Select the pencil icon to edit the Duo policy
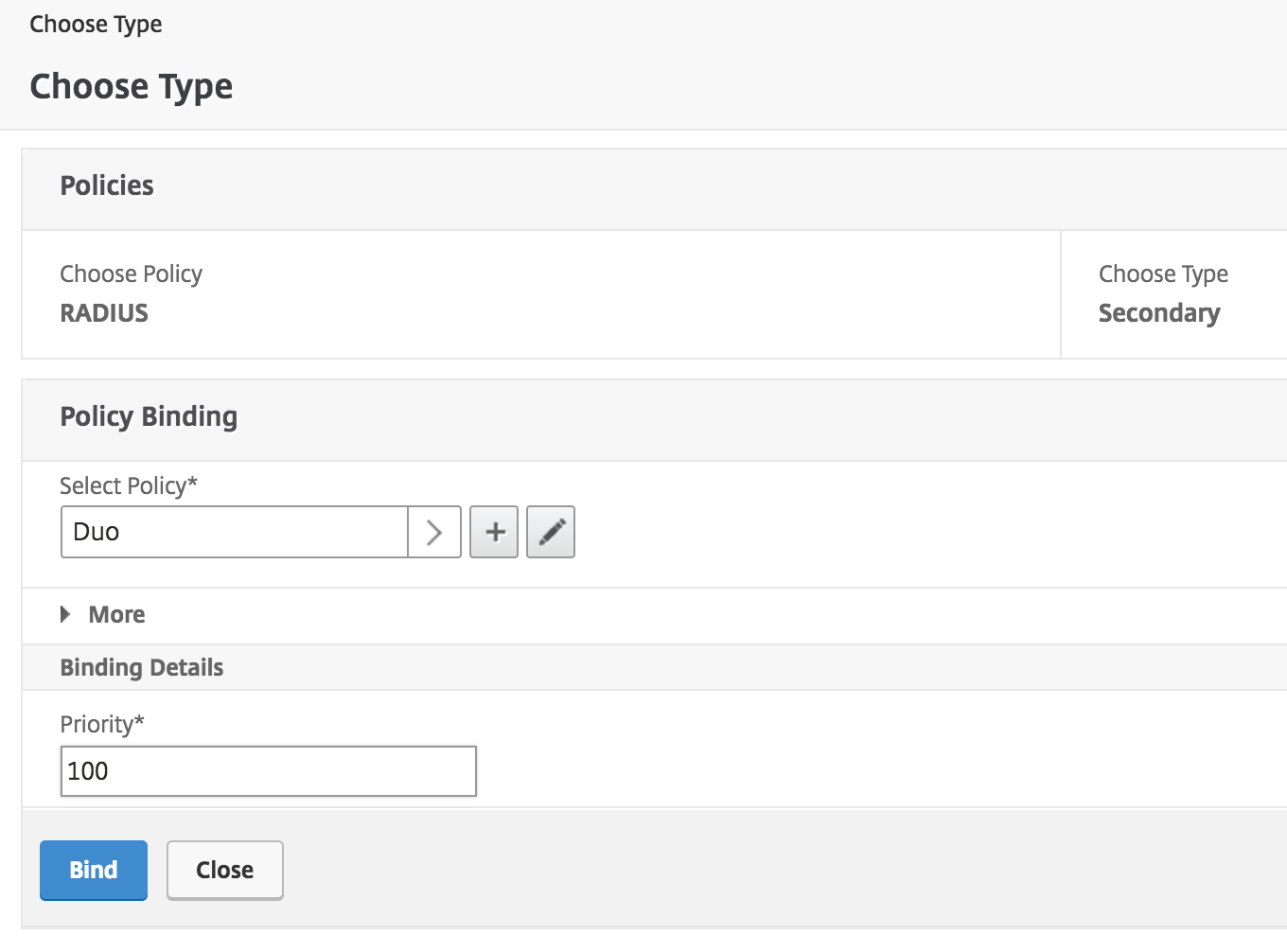The image size is (1287, 952). tap(550, 532)
